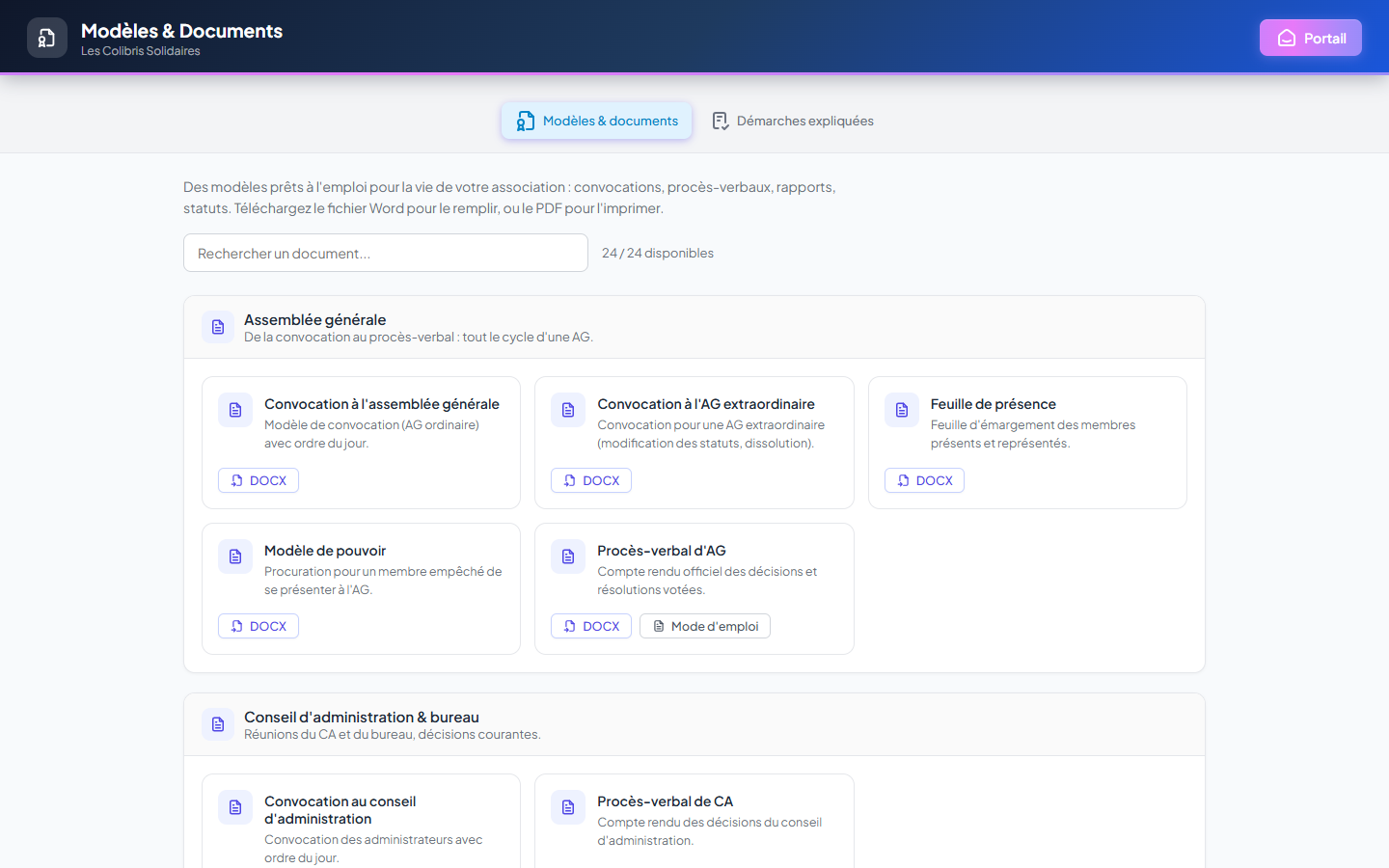Click the Procès-verbal de CA document icon
The height and width of the screenshot is (868, 1389).
point(568,807)
